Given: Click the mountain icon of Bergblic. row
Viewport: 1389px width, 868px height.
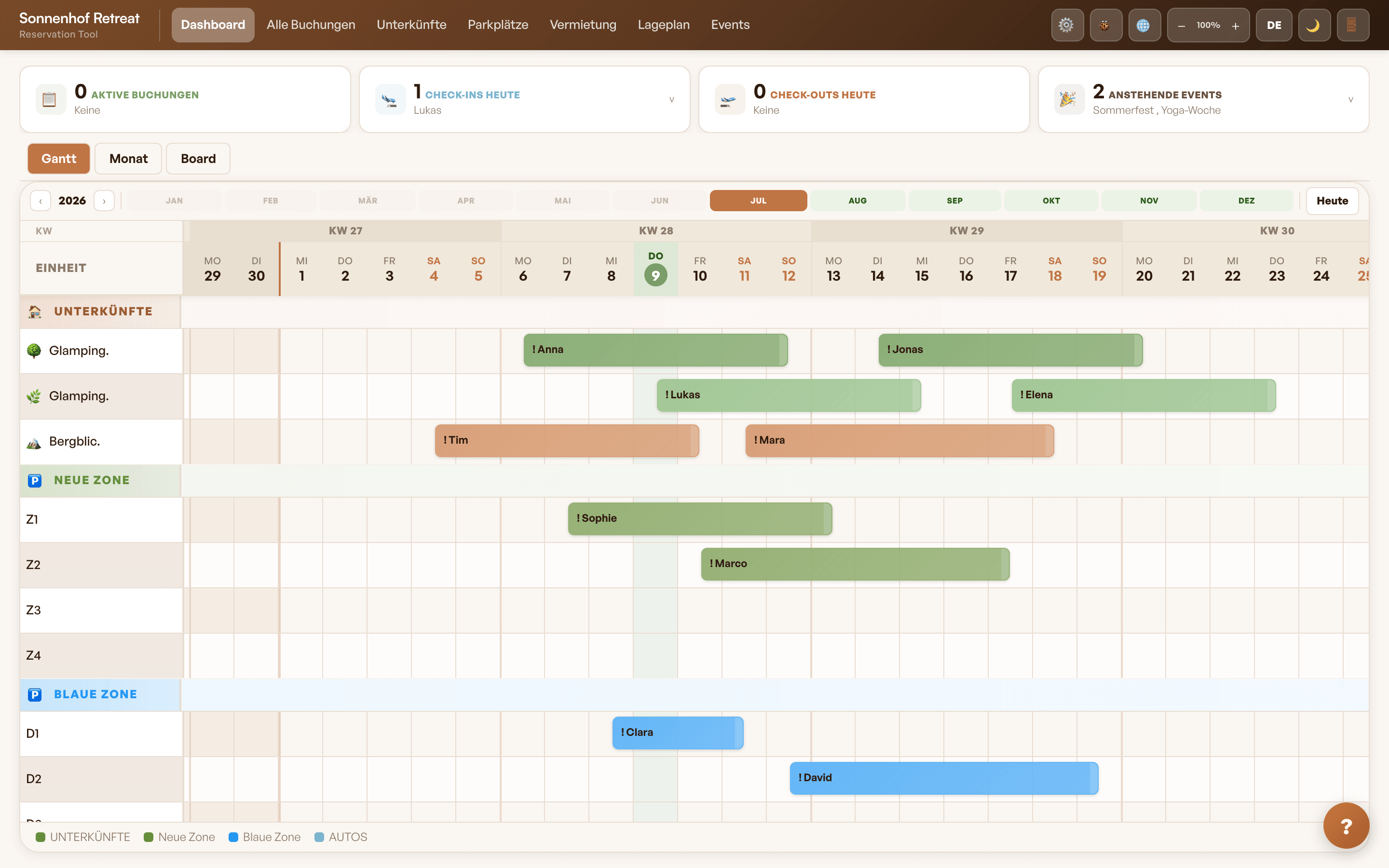Looking at the screenshot, I should pyautogui.click(x=34, y=442).
